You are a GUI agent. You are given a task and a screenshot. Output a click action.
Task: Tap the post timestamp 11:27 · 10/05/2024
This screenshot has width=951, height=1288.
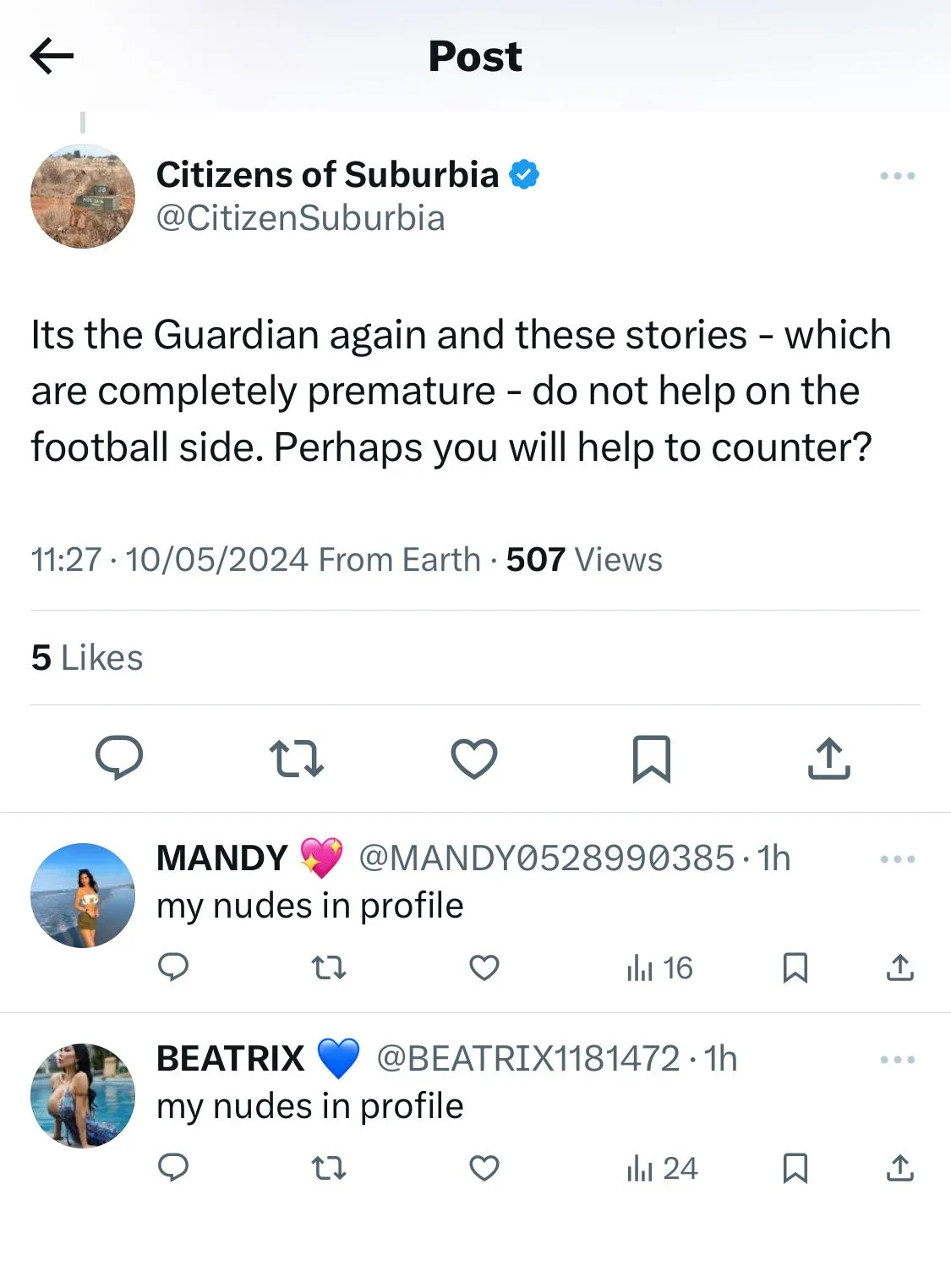point(169,560)
